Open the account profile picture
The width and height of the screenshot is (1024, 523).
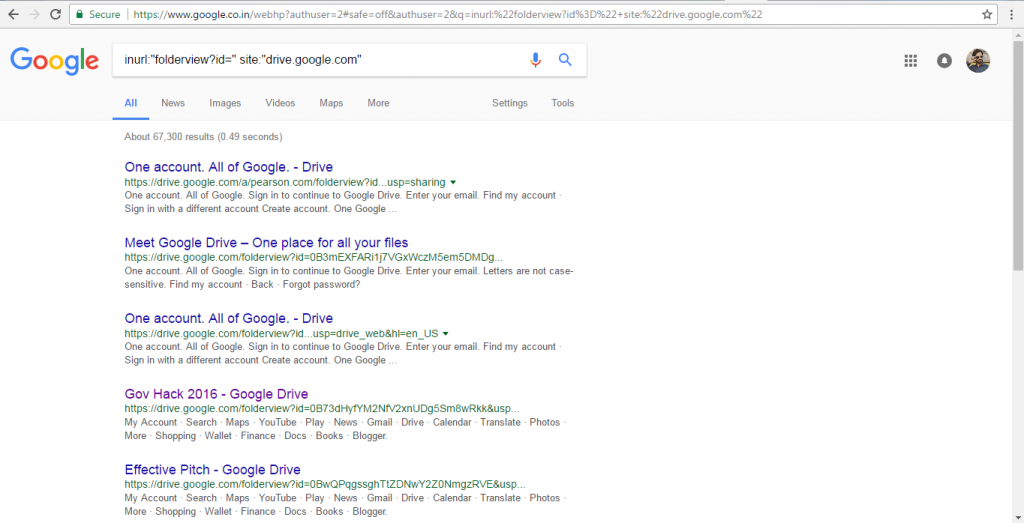(x=978, y=61)
